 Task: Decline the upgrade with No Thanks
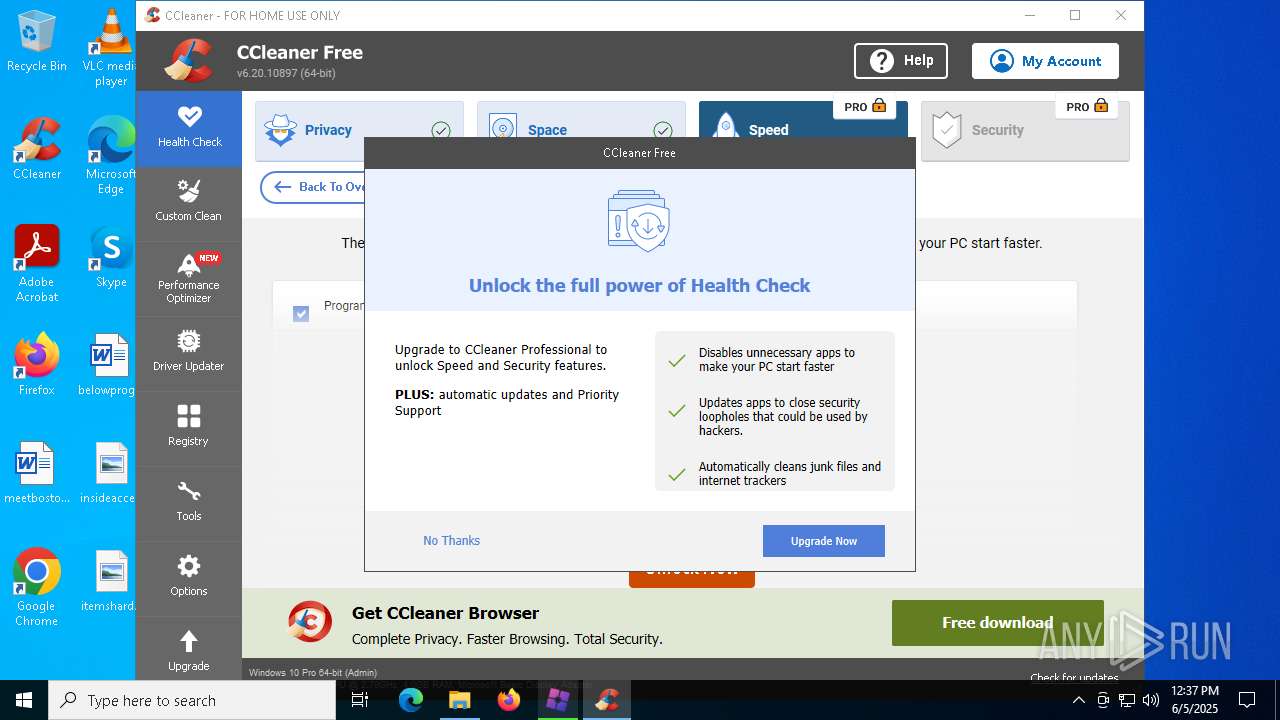point(451,541)
